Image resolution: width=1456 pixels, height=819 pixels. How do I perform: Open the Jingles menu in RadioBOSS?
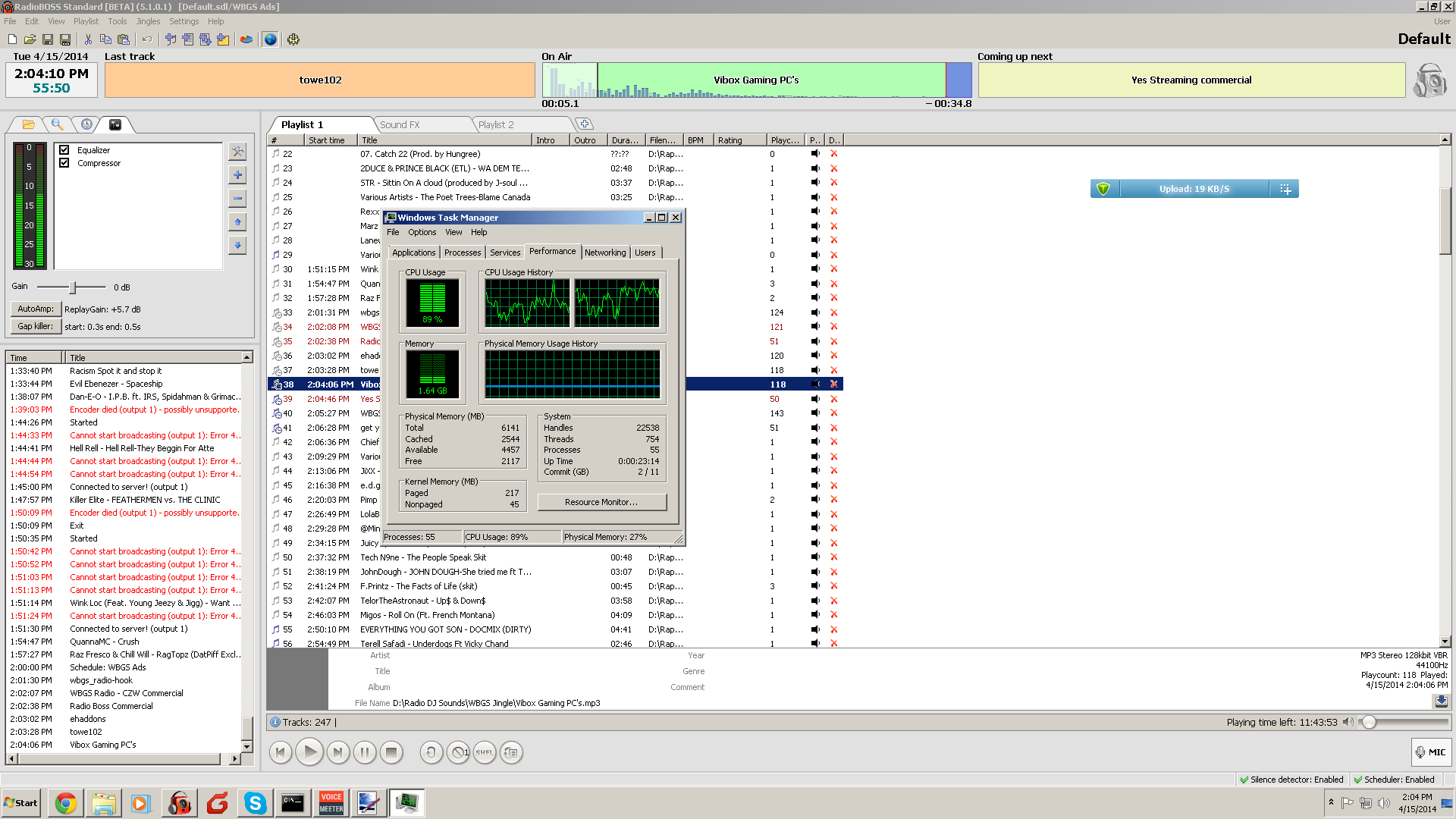click(x=148, y=21)
